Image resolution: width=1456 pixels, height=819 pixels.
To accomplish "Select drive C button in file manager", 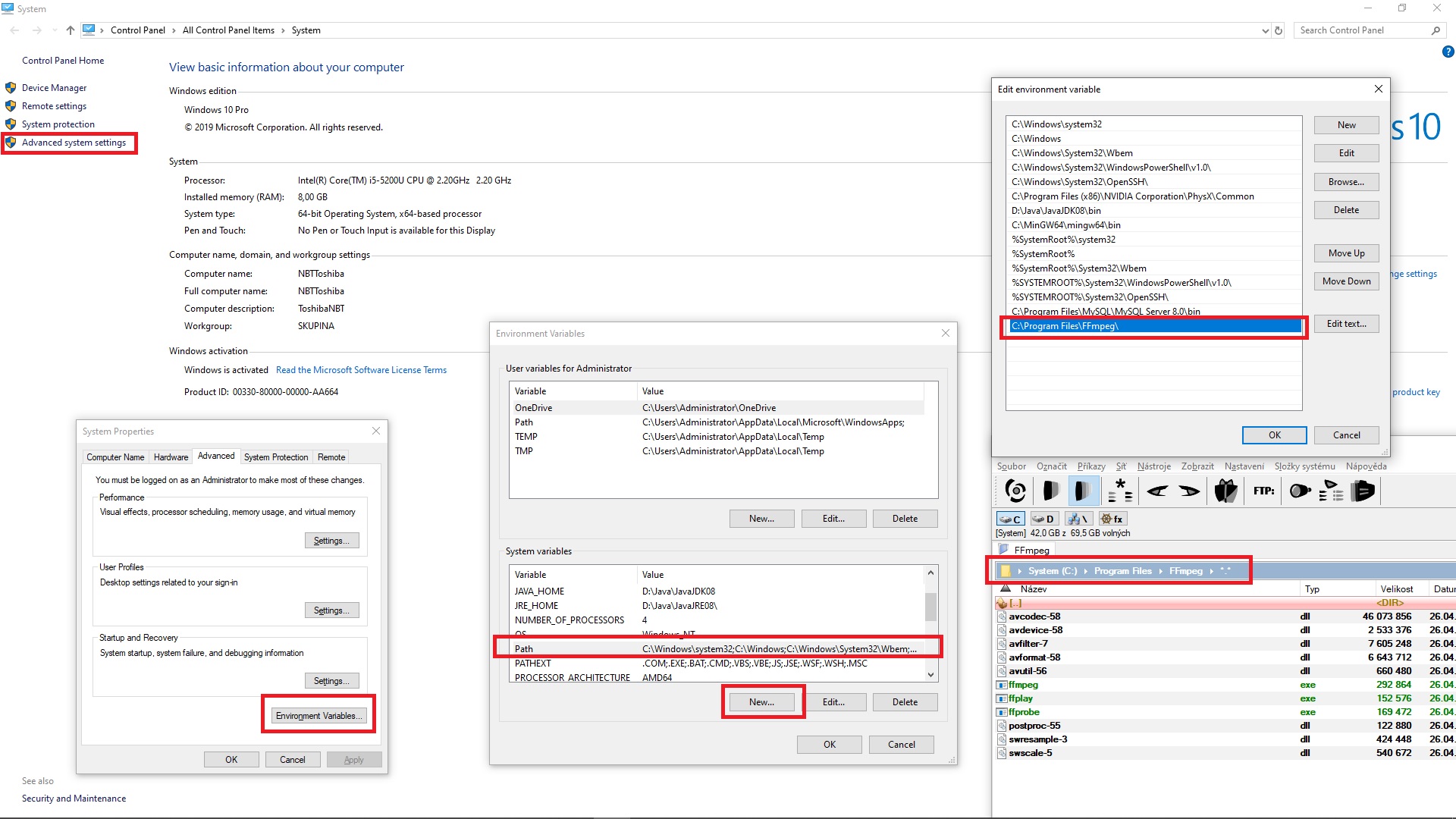I will coord(1010,519).
